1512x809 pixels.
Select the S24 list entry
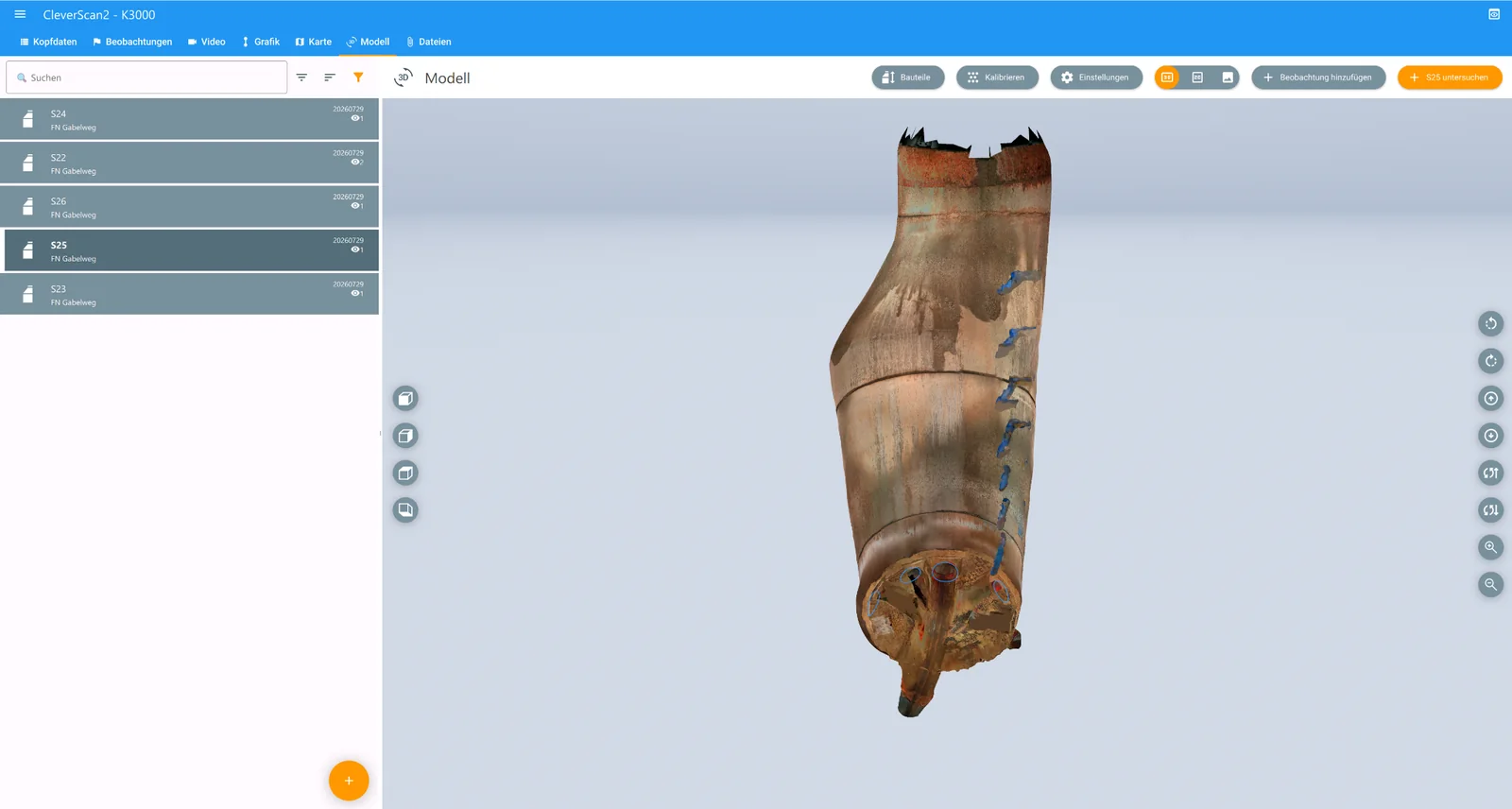(x=189, y=119)
